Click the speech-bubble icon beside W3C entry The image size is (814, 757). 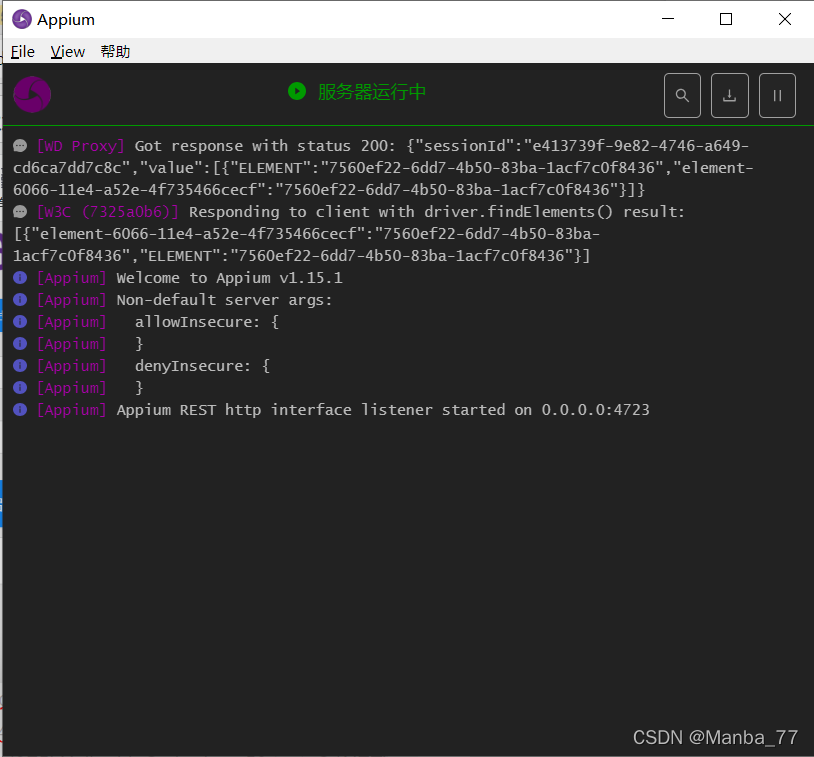pos(20,212)
